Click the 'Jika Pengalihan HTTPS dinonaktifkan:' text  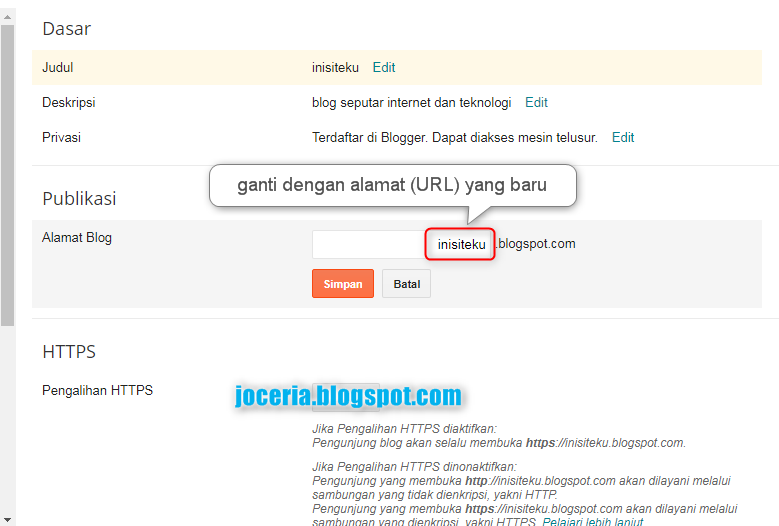(414, 467)
